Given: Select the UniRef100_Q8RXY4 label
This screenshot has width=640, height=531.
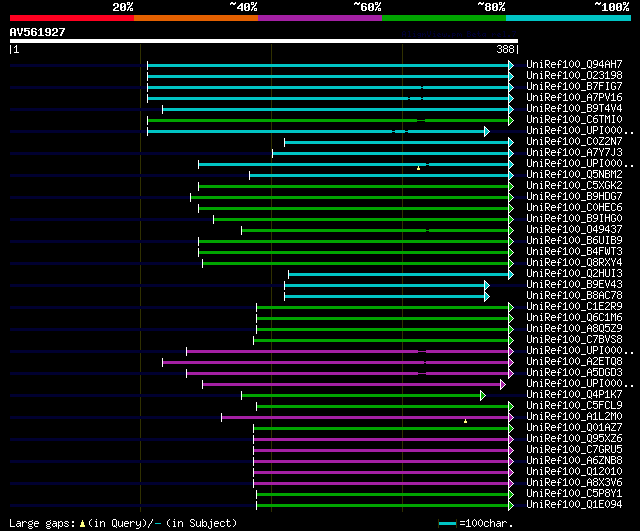Looking at the screenshot, I should [574, 263].
